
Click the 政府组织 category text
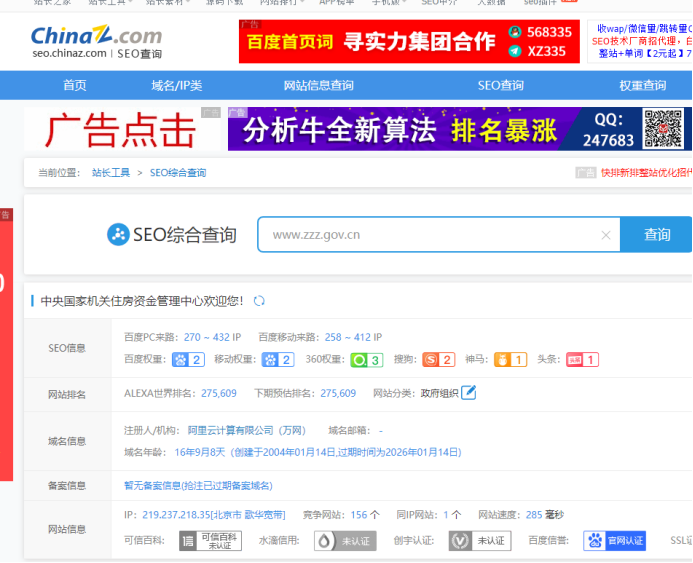point(439,393)
